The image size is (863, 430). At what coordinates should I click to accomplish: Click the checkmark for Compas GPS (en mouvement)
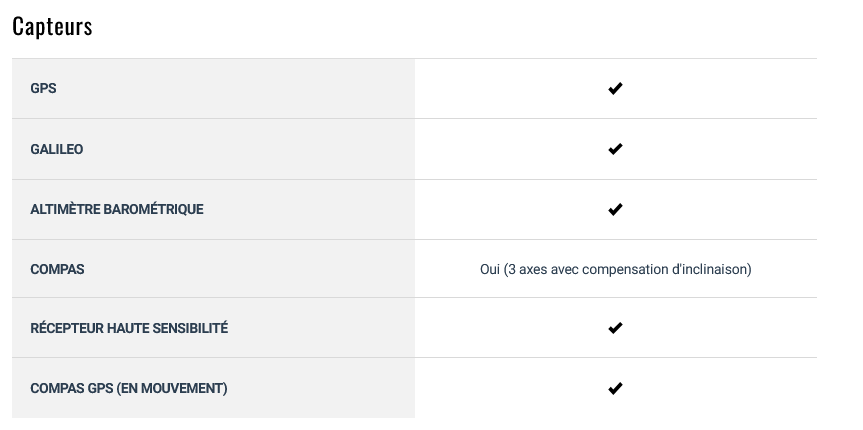[x=615, y=388]
